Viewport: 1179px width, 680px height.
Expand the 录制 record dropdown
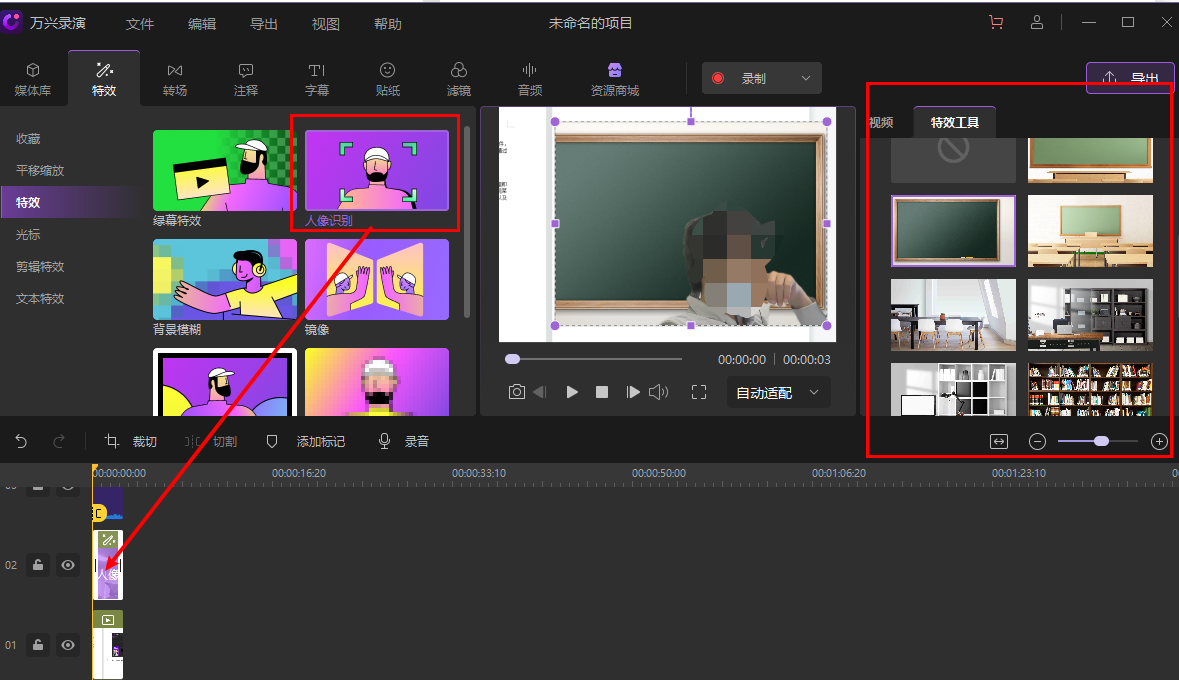coord(806,78)
